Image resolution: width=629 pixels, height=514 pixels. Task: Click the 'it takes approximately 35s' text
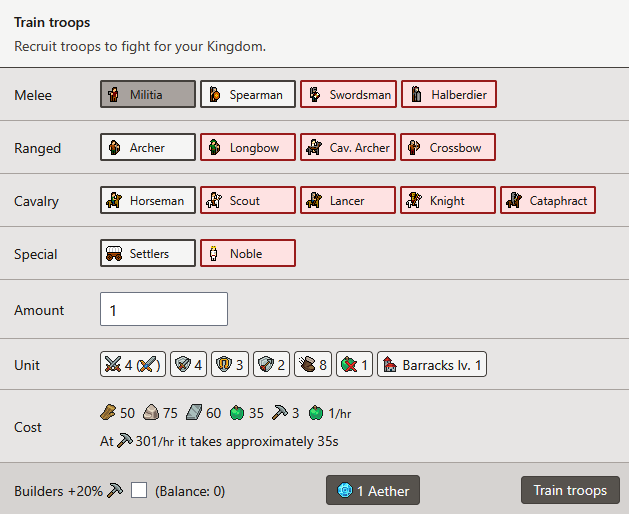point(258,441)
